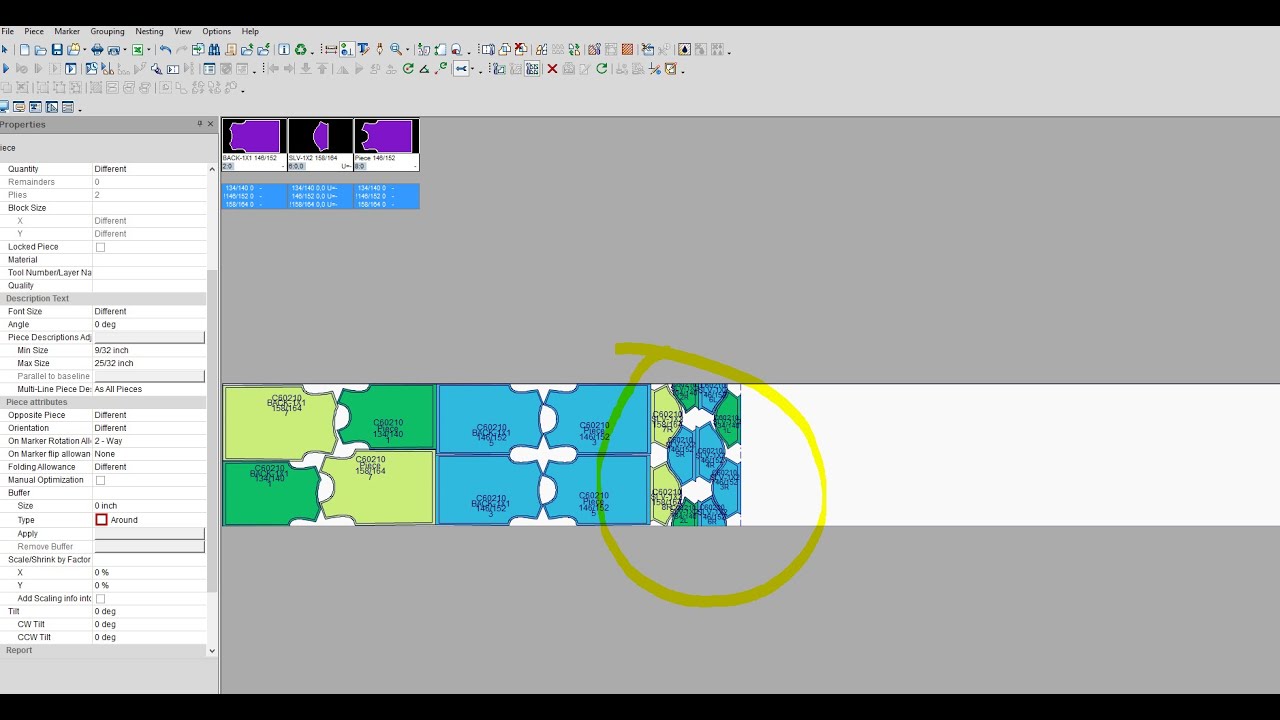1280x720 pixels.
Task: Open the Excel export dropdown arrow
Action: [148, 50]
